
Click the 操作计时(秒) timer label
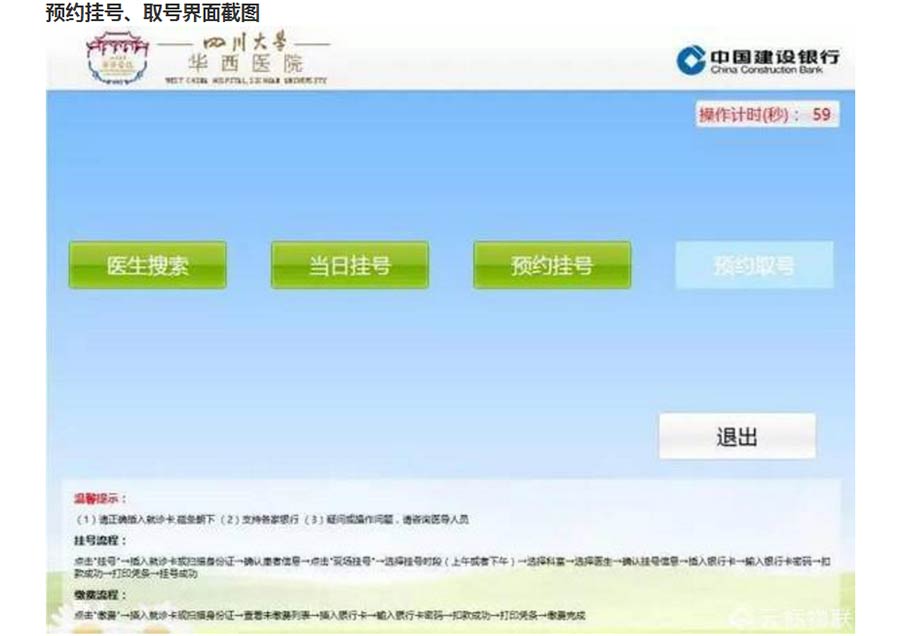tap(749, 115)
